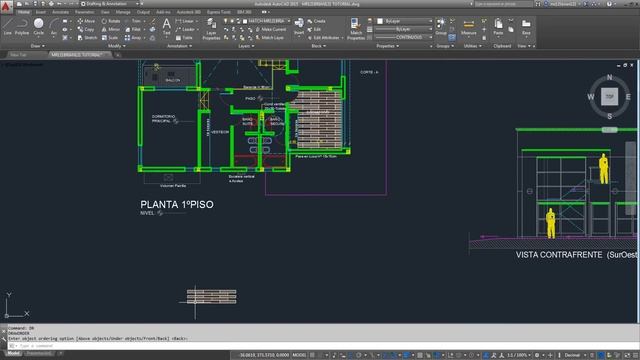The height and width of the screenshot is (360, 640).
Task: Open the Output ribbon tab
Action: coord(143,12)
